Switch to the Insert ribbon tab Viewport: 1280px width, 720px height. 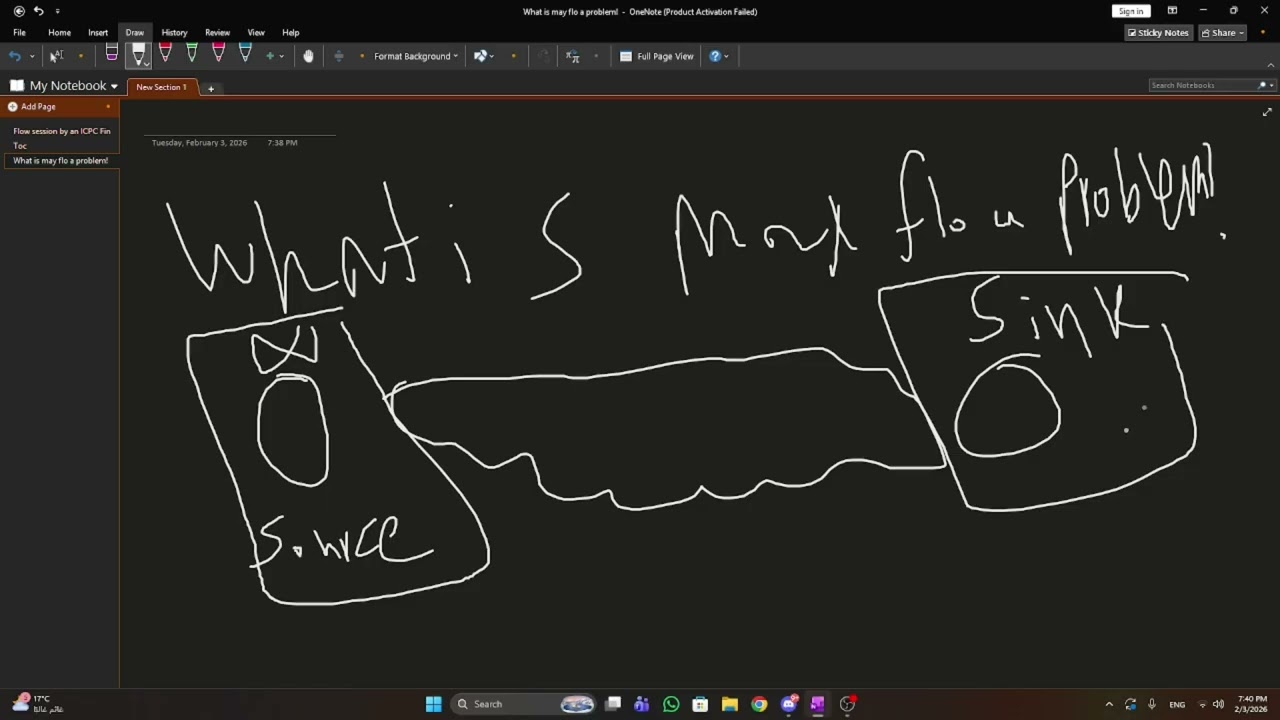pyautogui.click(x=98, y=32)
